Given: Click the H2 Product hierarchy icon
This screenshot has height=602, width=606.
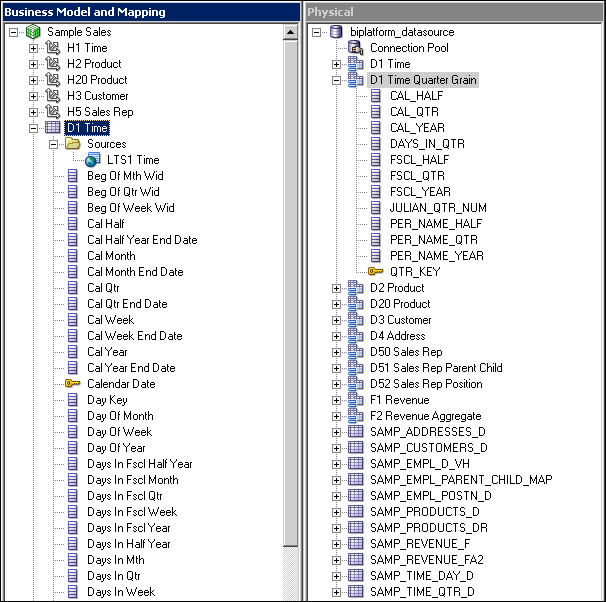Looking at the screenshot, I should click(x=53, y=64).
